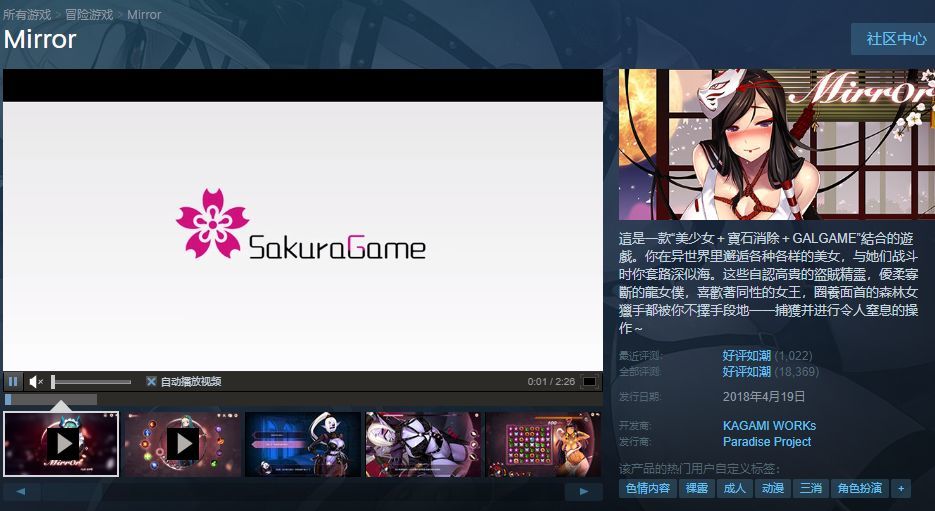Viewport: 935px width, 511px height.
Task: Select the 成人 tag
Action: coord(734,488)
